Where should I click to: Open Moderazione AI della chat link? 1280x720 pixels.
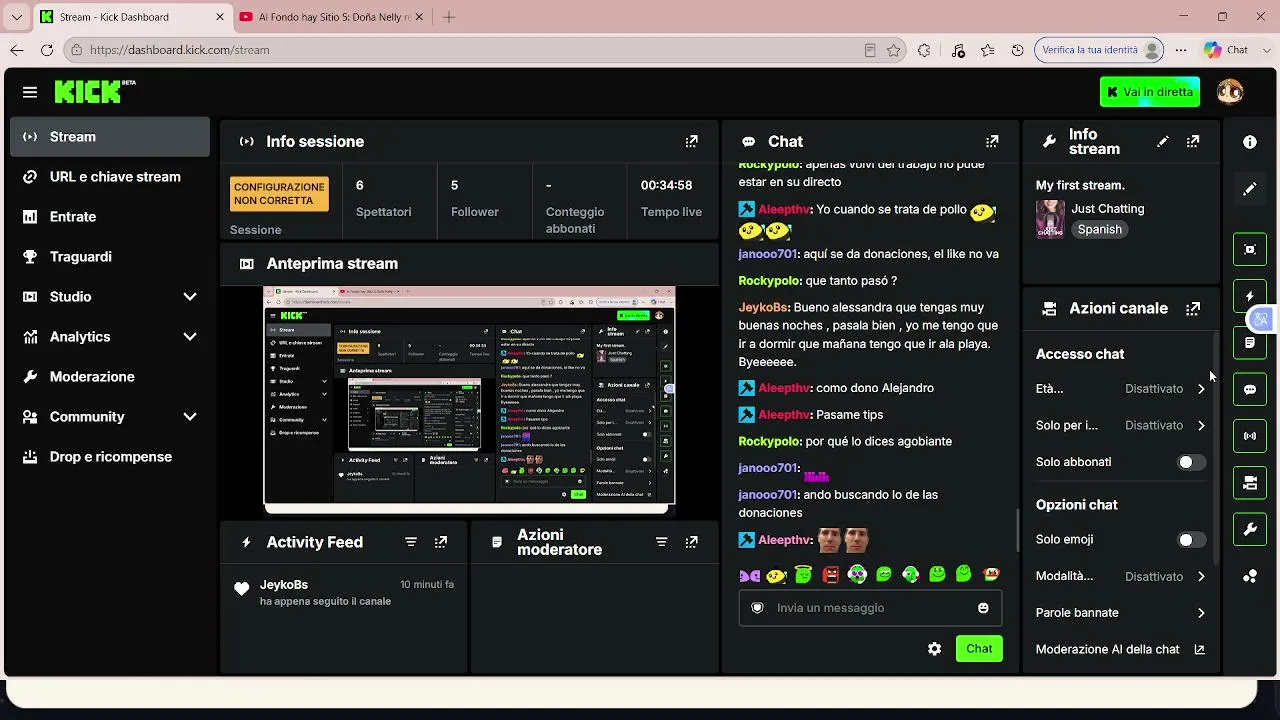pos(1120,650)
